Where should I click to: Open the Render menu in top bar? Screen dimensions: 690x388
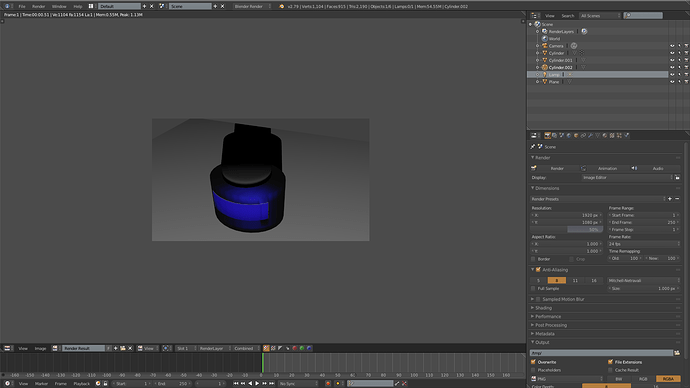tap(39, 6)
